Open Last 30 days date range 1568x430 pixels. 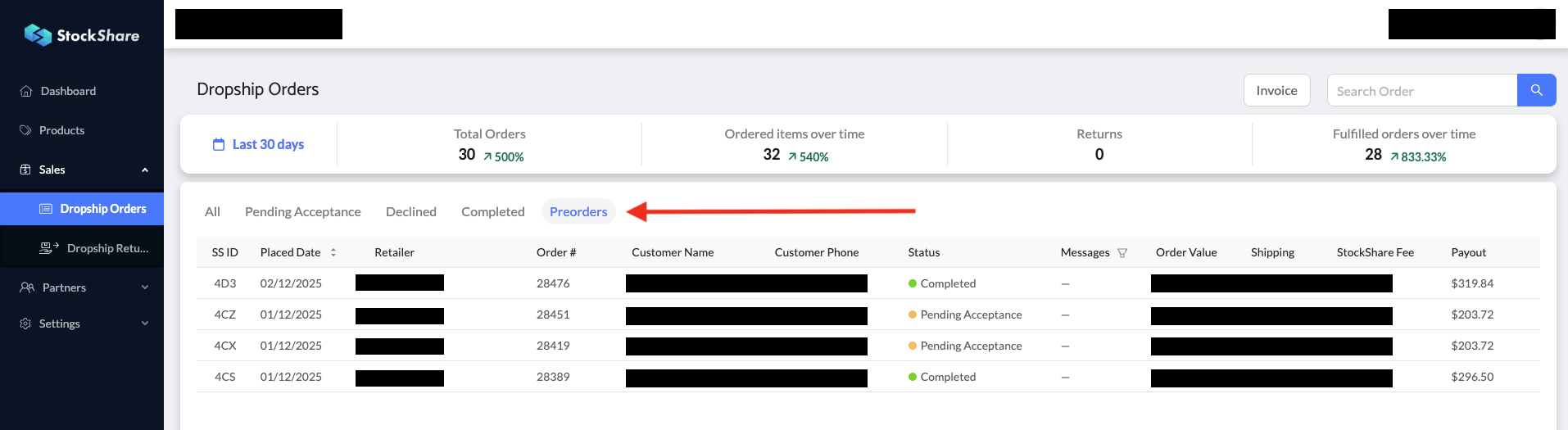(268, 144)
